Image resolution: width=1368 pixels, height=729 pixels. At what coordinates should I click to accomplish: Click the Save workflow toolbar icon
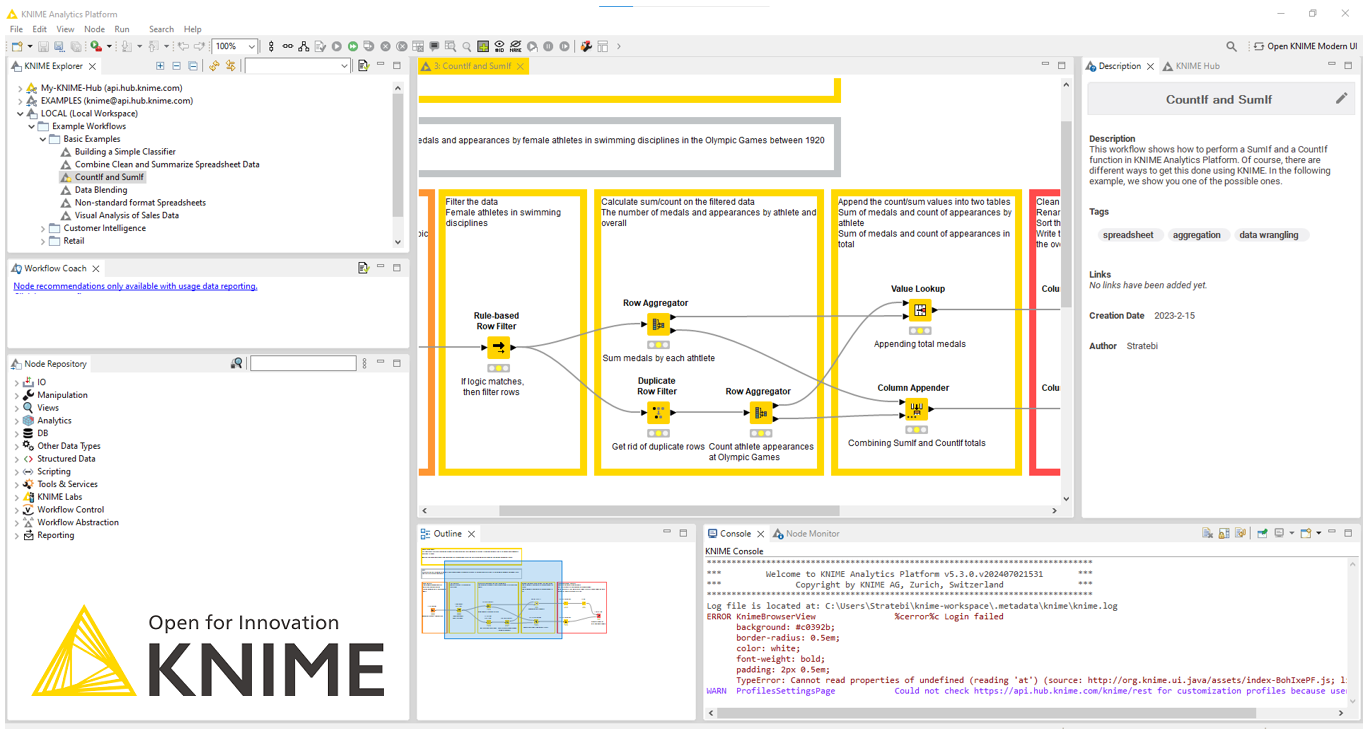[x=43, y=46]
